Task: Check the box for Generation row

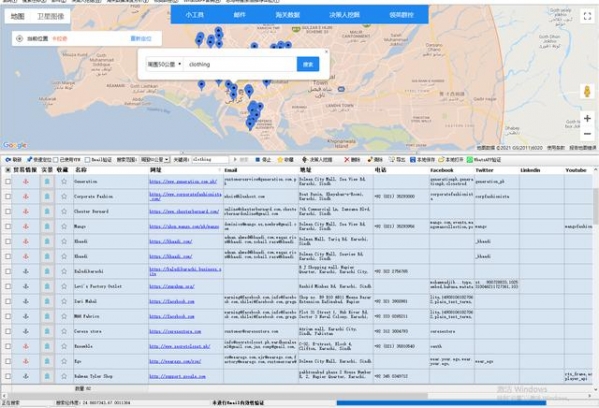Action: coord(8,181)
